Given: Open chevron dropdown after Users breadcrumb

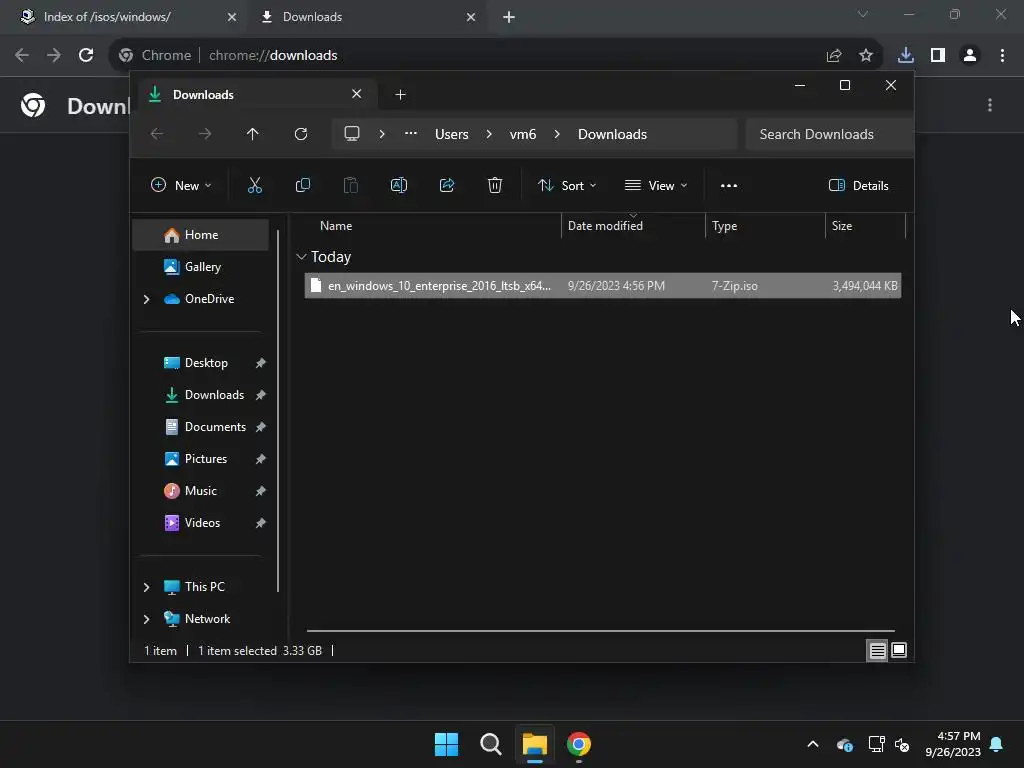Looking at the screenshot, I should pos(489,134).
